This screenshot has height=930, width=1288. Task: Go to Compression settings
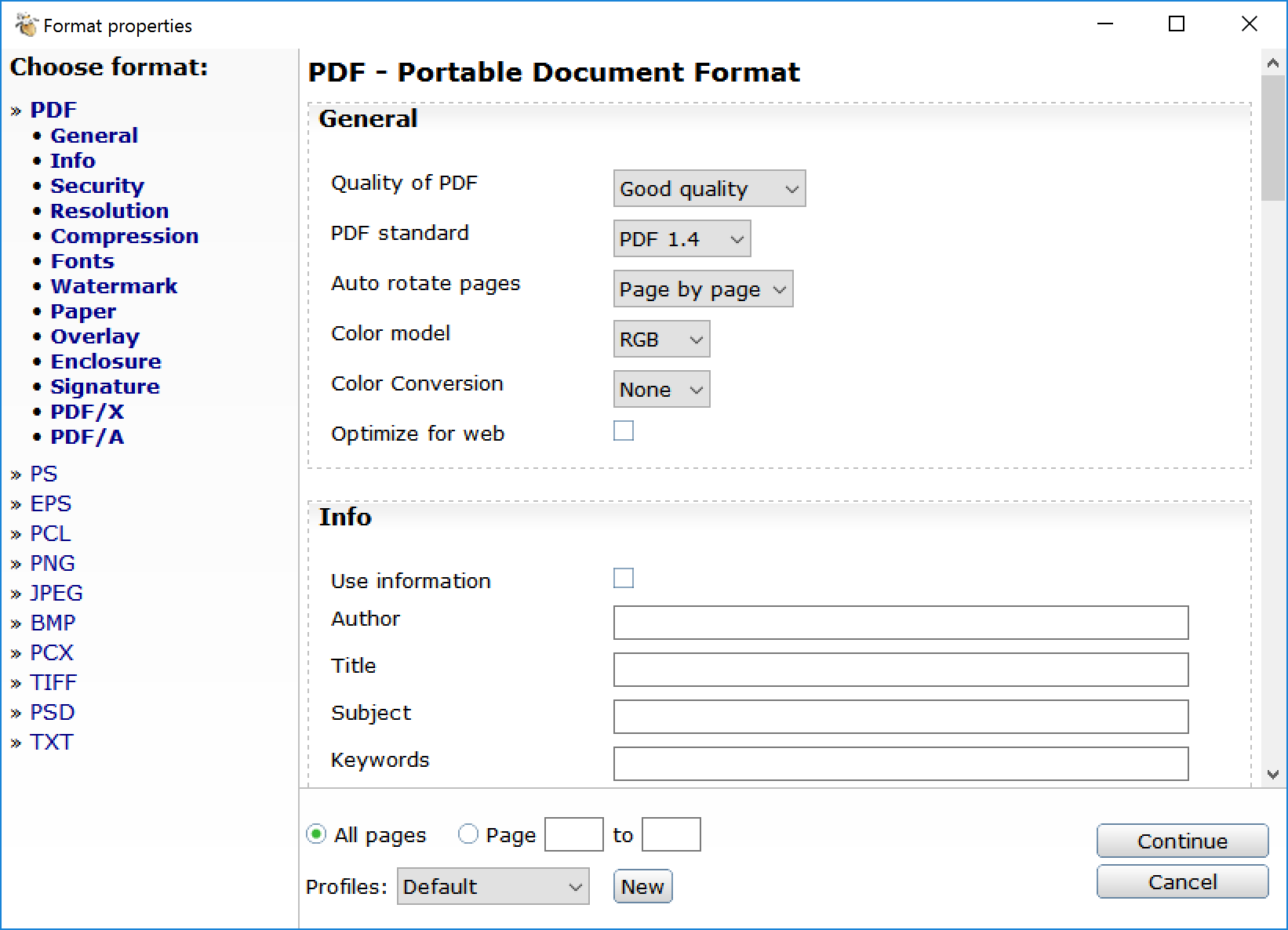[x=125, y=236]
